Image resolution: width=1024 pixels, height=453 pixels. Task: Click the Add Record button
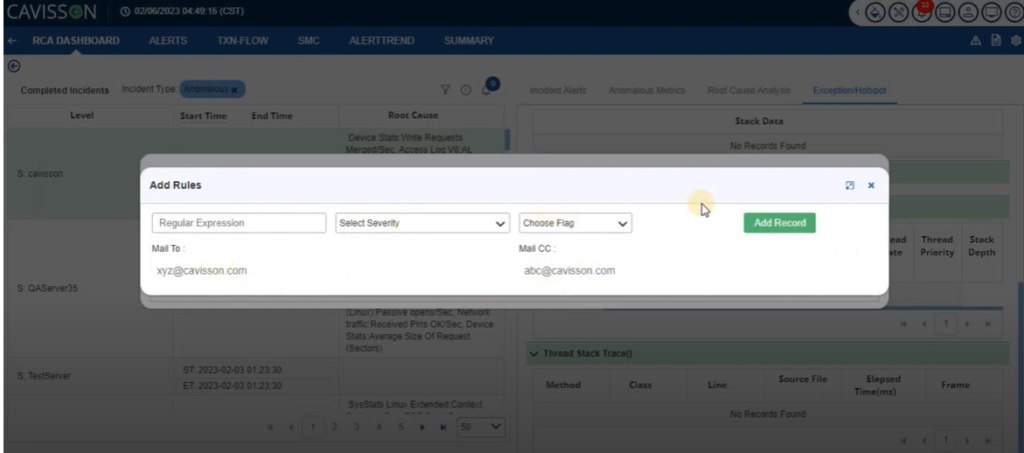coord(779,223)
